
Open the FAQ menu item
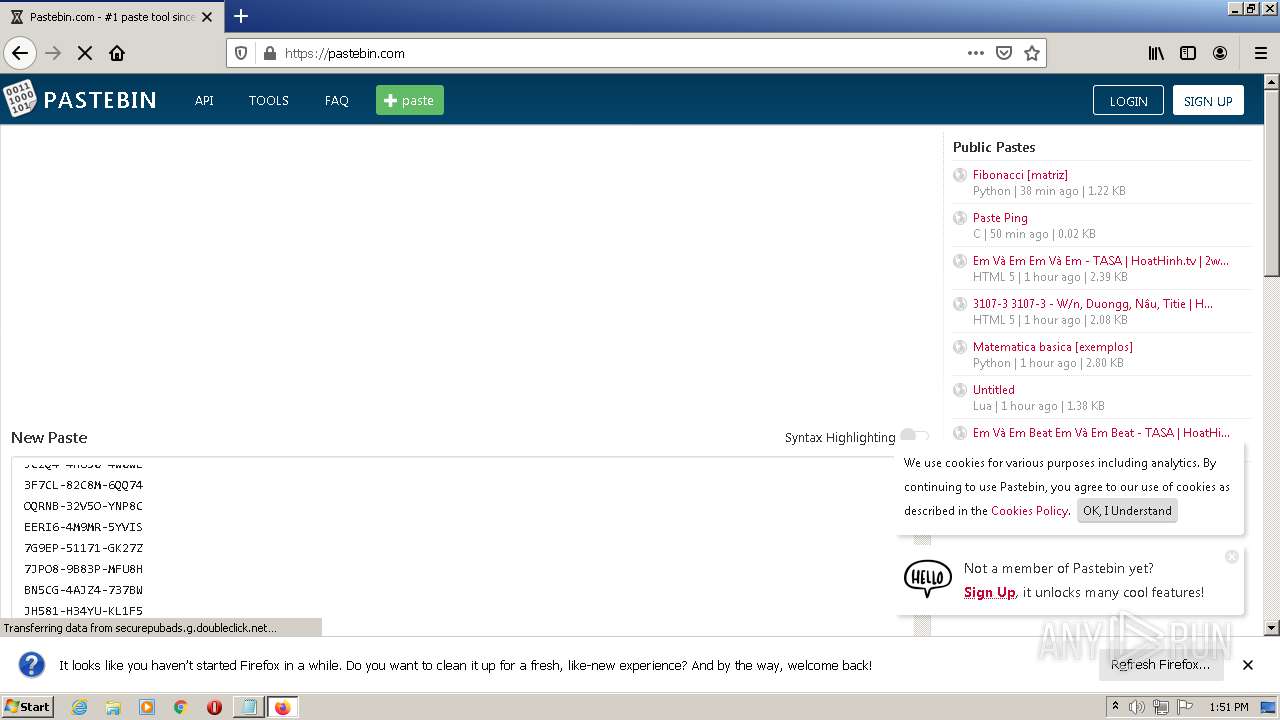coord(336,100)
